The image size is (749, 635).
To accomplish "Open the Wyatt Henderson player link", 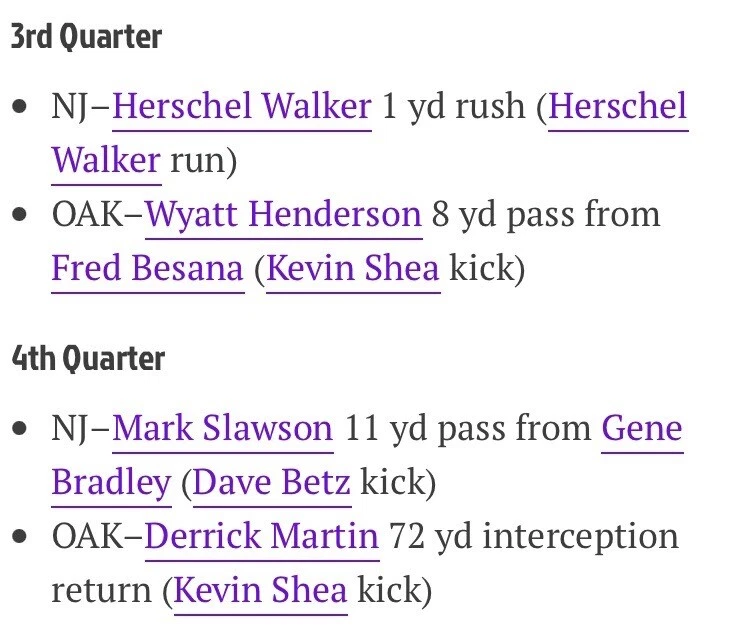I will click(283, 215).
